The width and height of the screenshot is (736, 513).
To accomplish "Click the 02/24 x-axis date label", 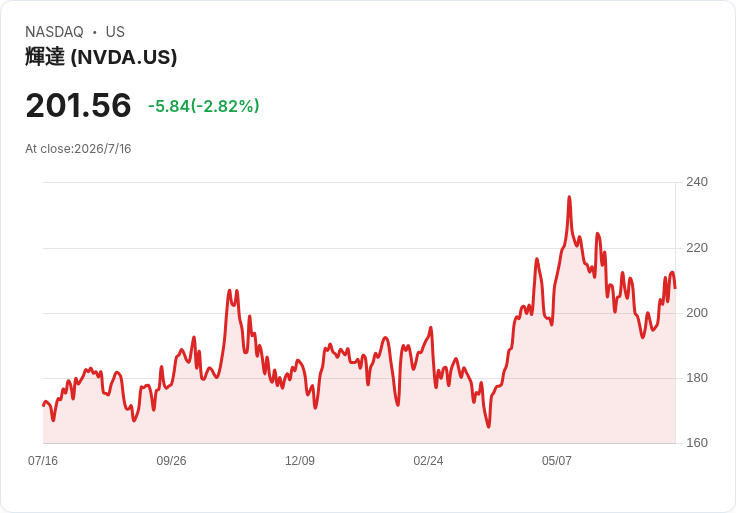I will (428, 461).
